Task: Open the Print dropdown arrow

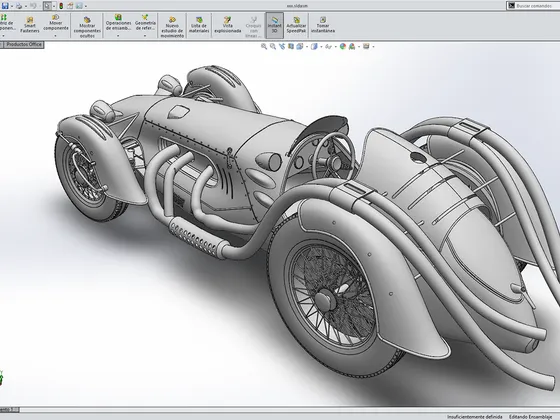Action: tap(26, 6)
